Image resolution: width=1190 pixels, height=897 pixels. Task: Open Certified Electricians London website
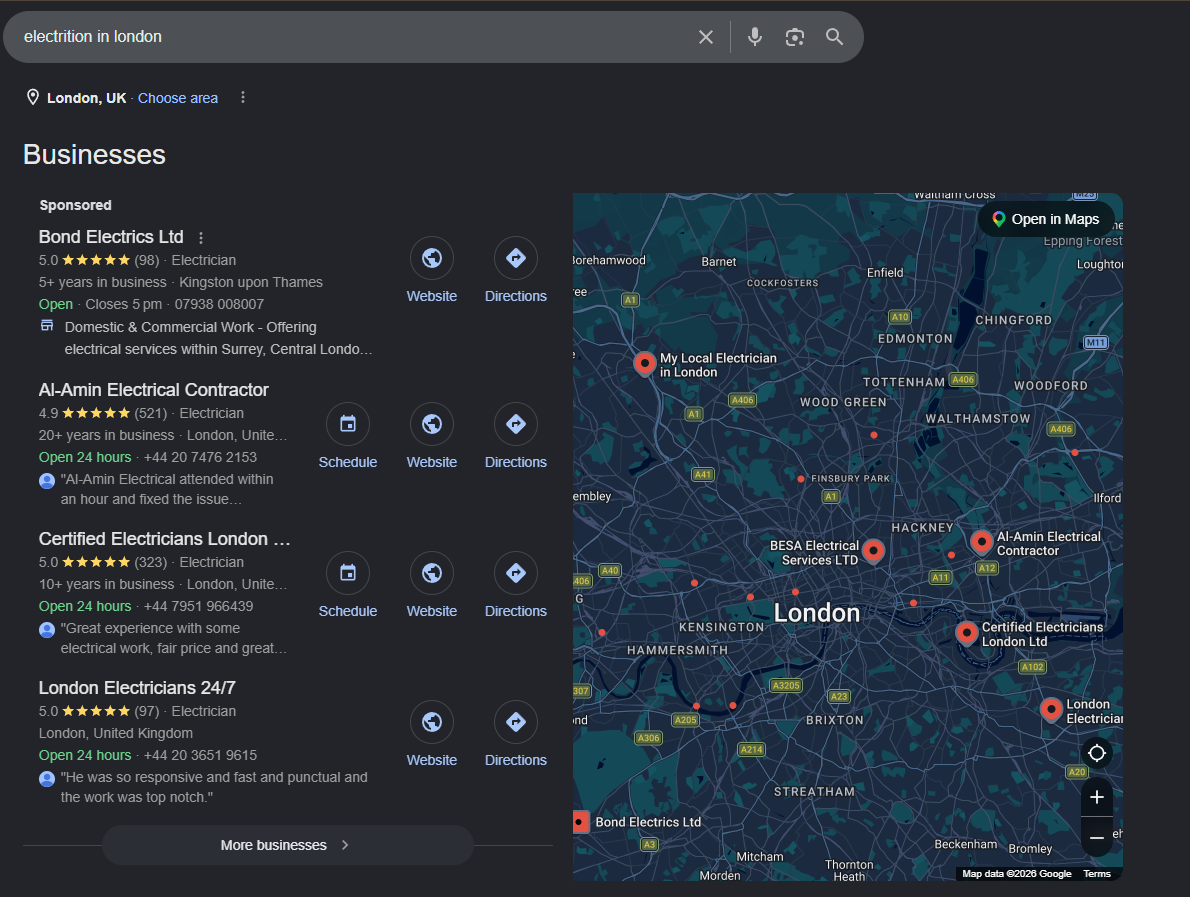coord(432,573)
